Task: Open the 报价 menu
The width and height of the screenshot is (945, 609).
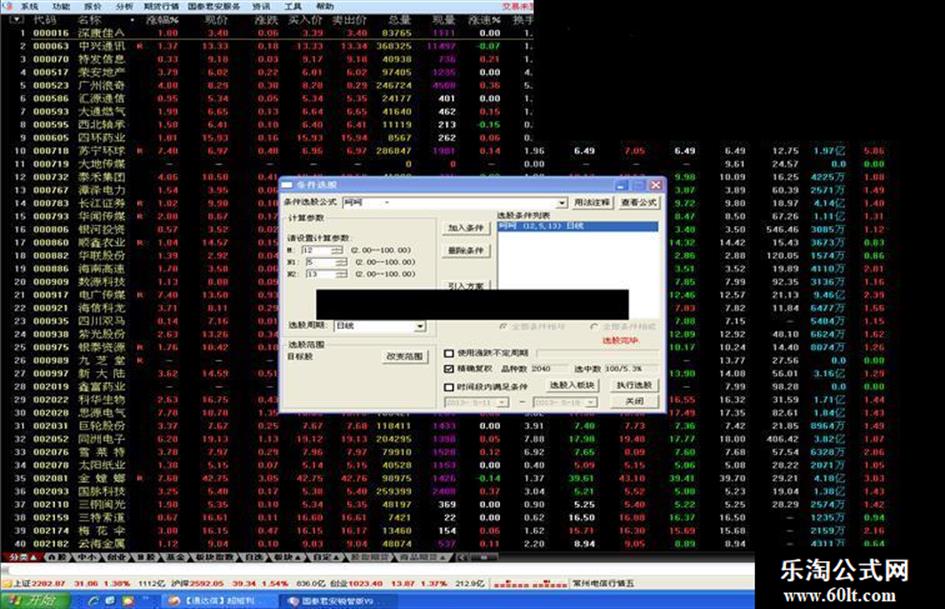Action: (x=92, y=7)
